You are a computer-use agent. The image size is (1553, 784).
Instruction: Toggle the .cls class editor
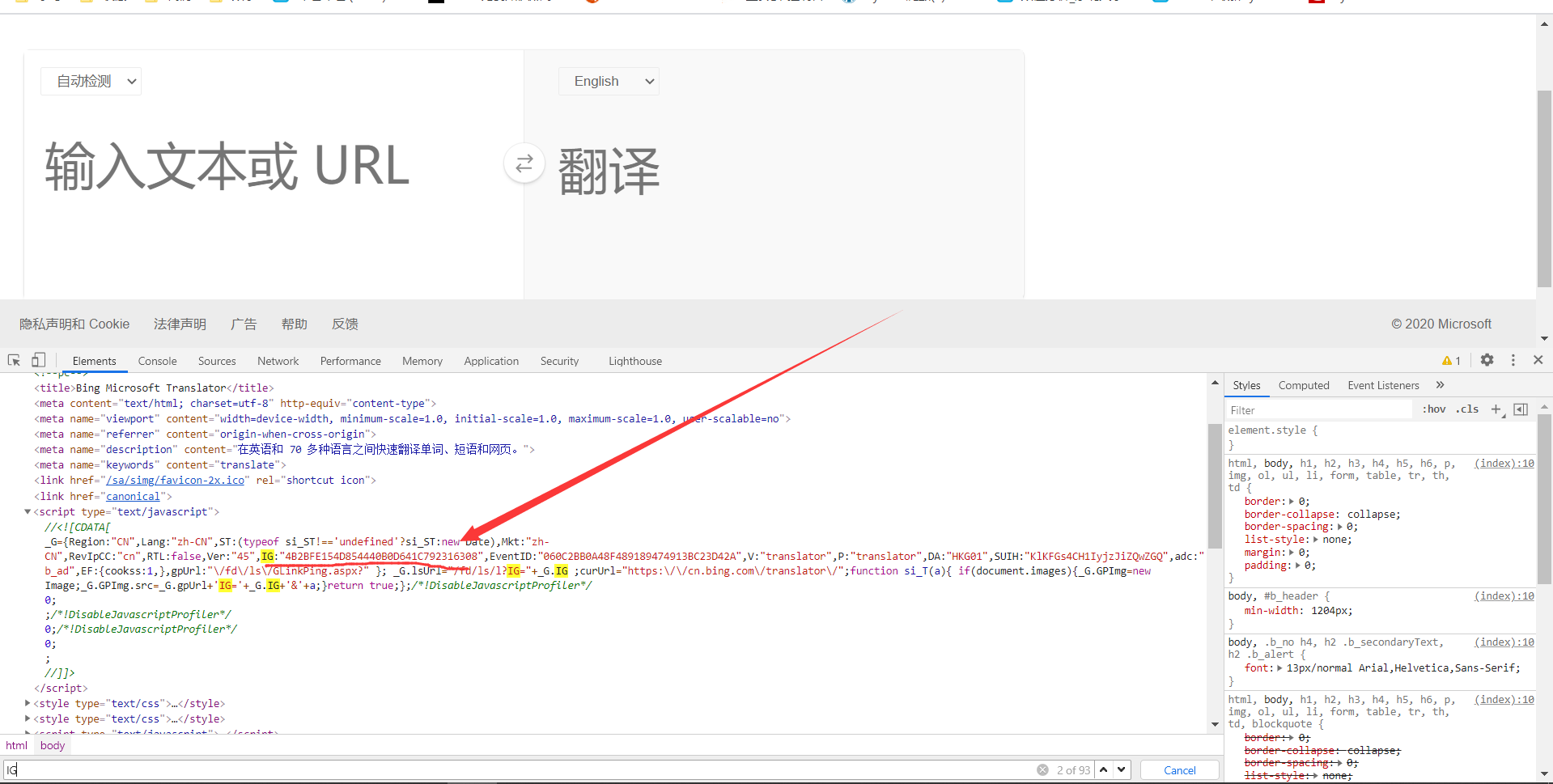click(1467, 409)
